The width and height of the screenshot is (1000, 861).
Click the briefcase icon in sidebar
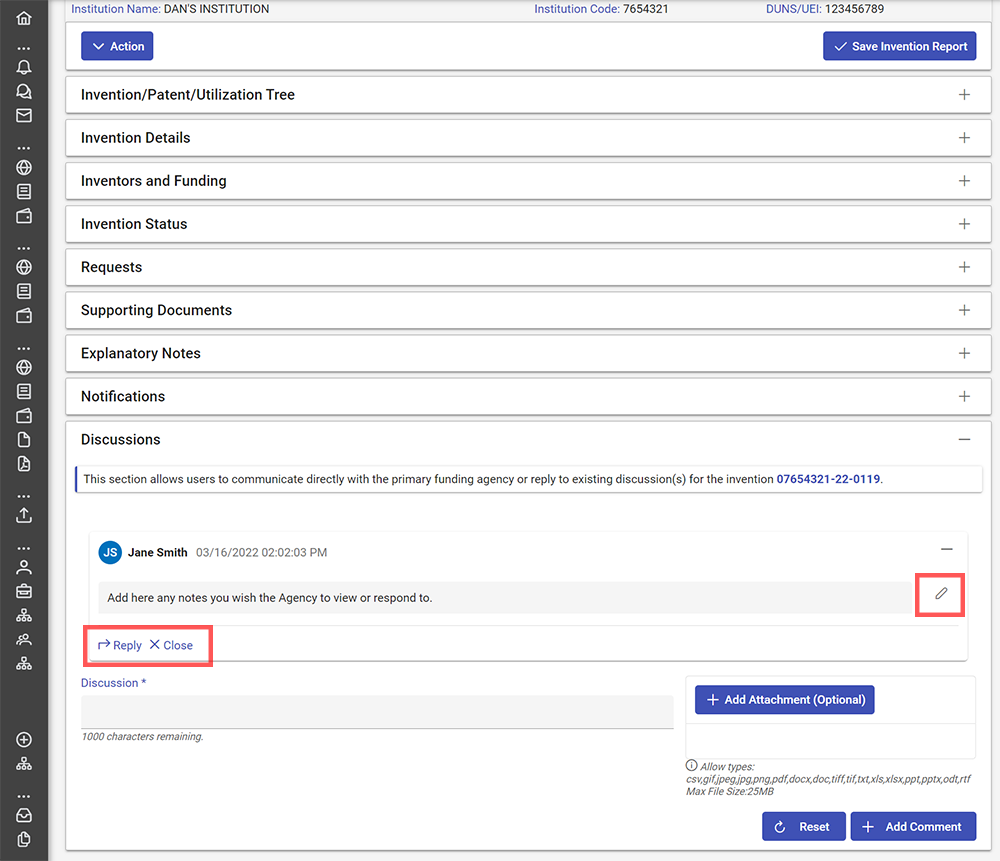pos(24,591)
